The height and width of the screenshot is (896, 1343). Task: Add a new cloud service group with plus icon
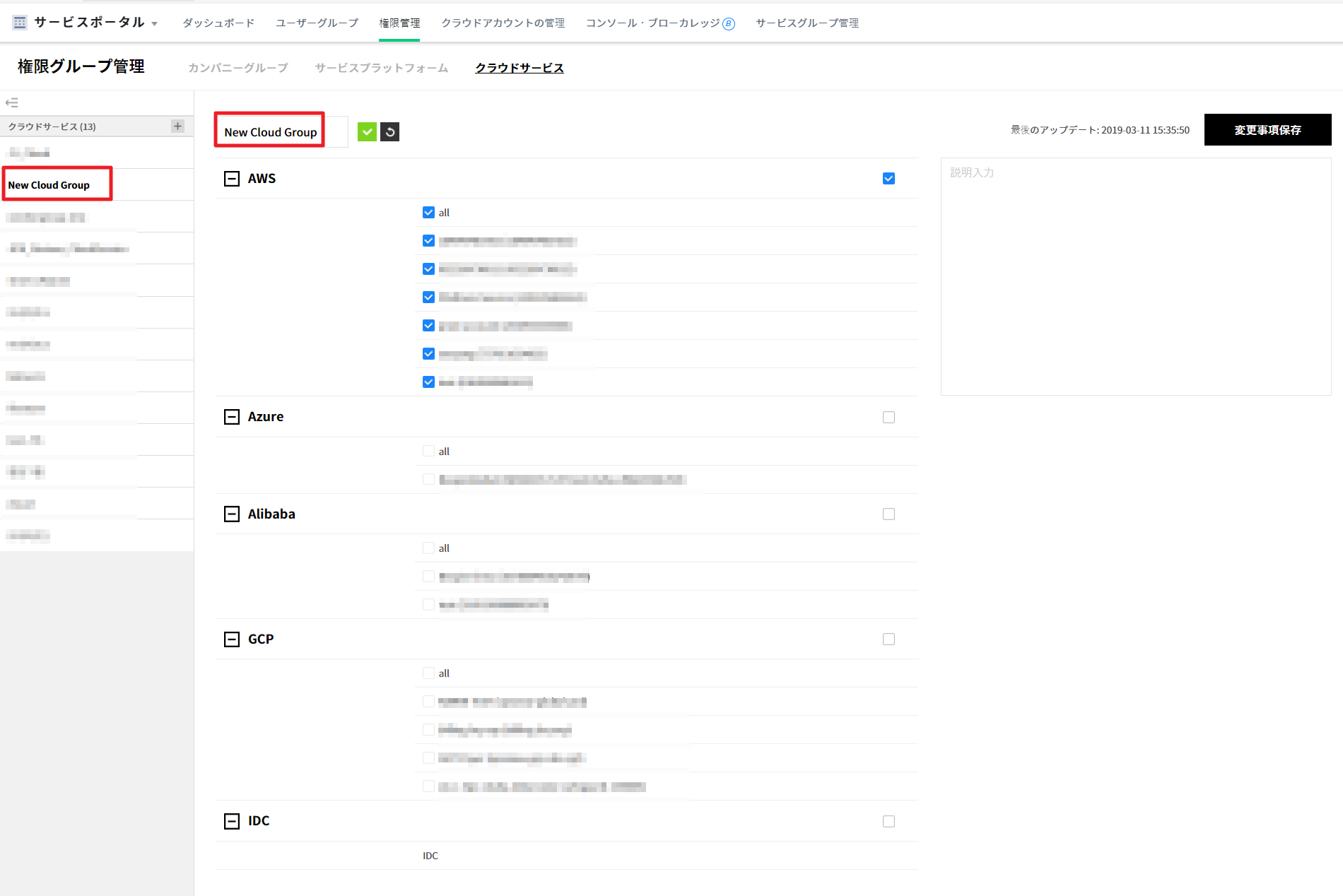(x=177, y=126)
